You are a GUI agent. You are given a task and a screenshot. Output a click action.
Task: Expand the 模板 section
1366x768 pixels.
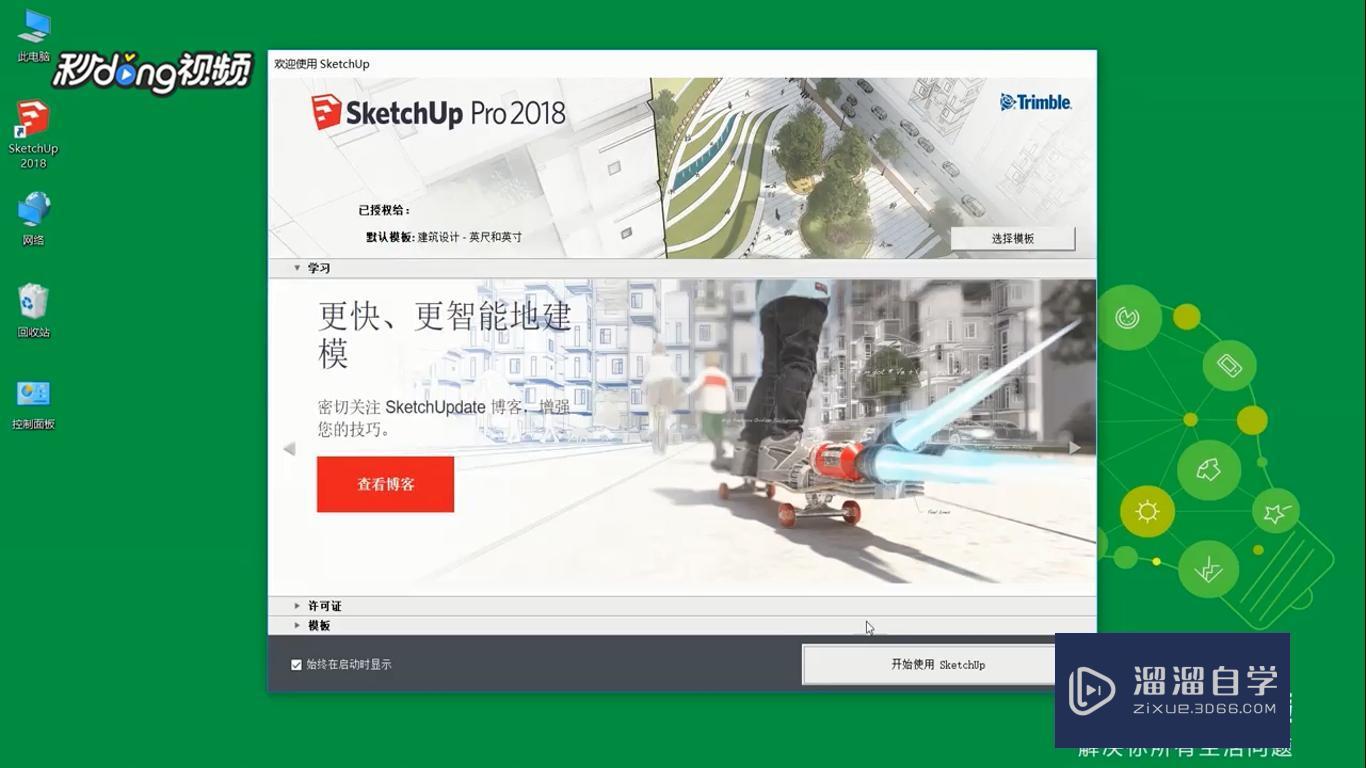tap(297, 625)
